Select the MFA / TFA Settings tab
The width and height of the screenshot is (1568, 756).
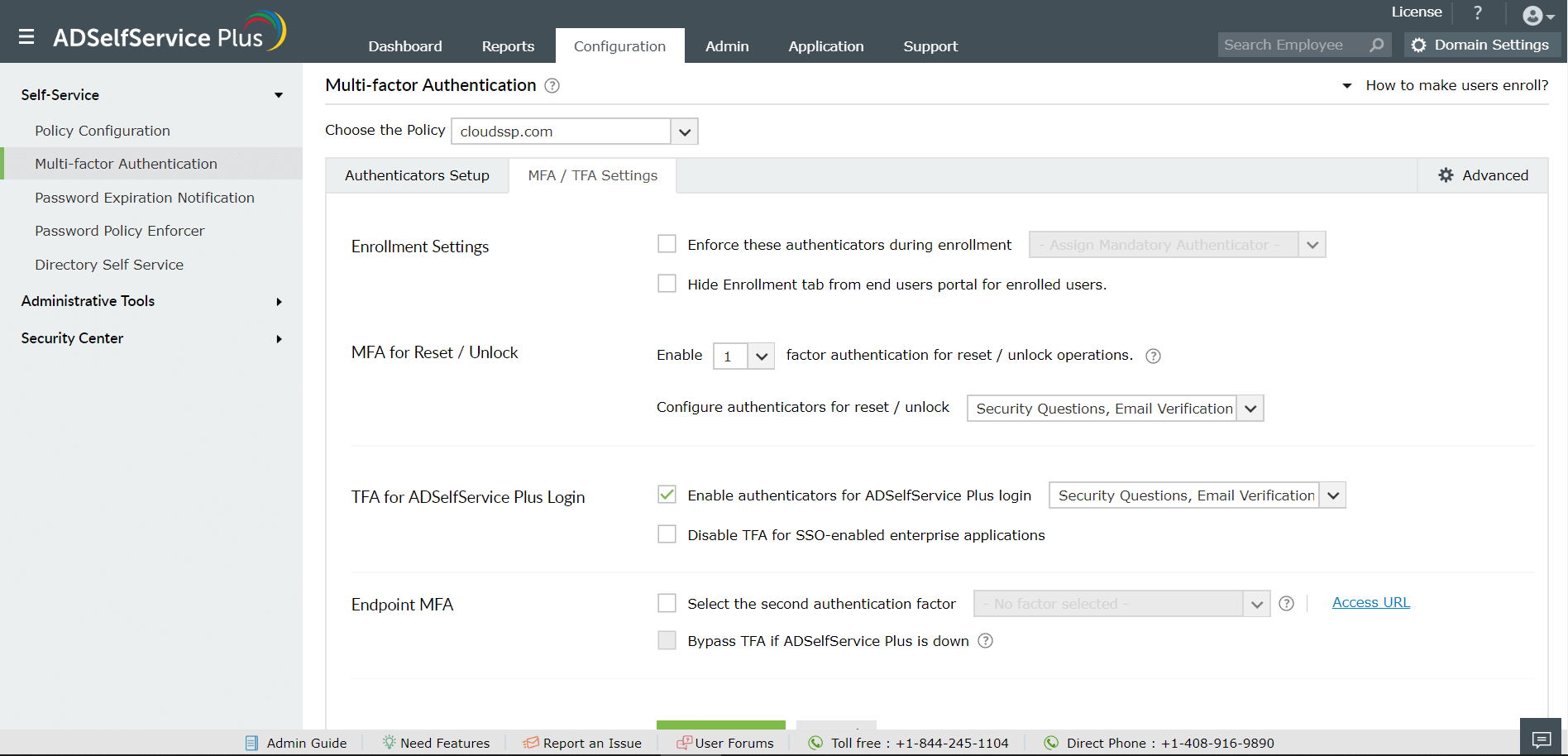click(593, 175)
